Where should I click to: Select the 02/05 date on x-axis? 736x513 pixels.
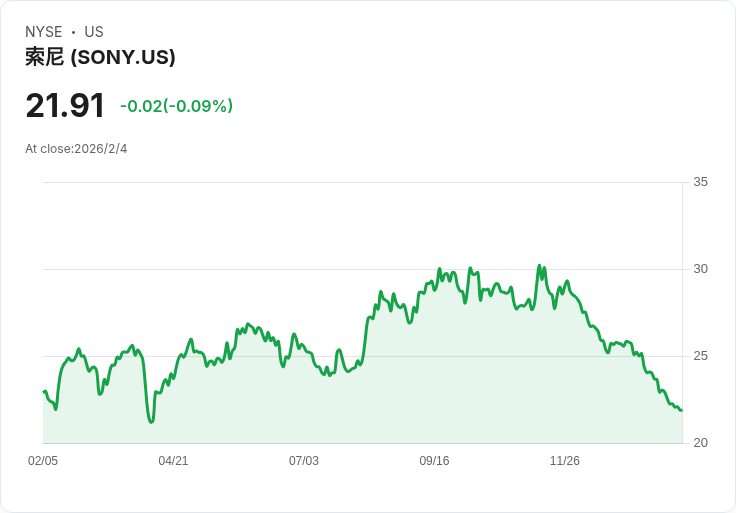(43, 461)
